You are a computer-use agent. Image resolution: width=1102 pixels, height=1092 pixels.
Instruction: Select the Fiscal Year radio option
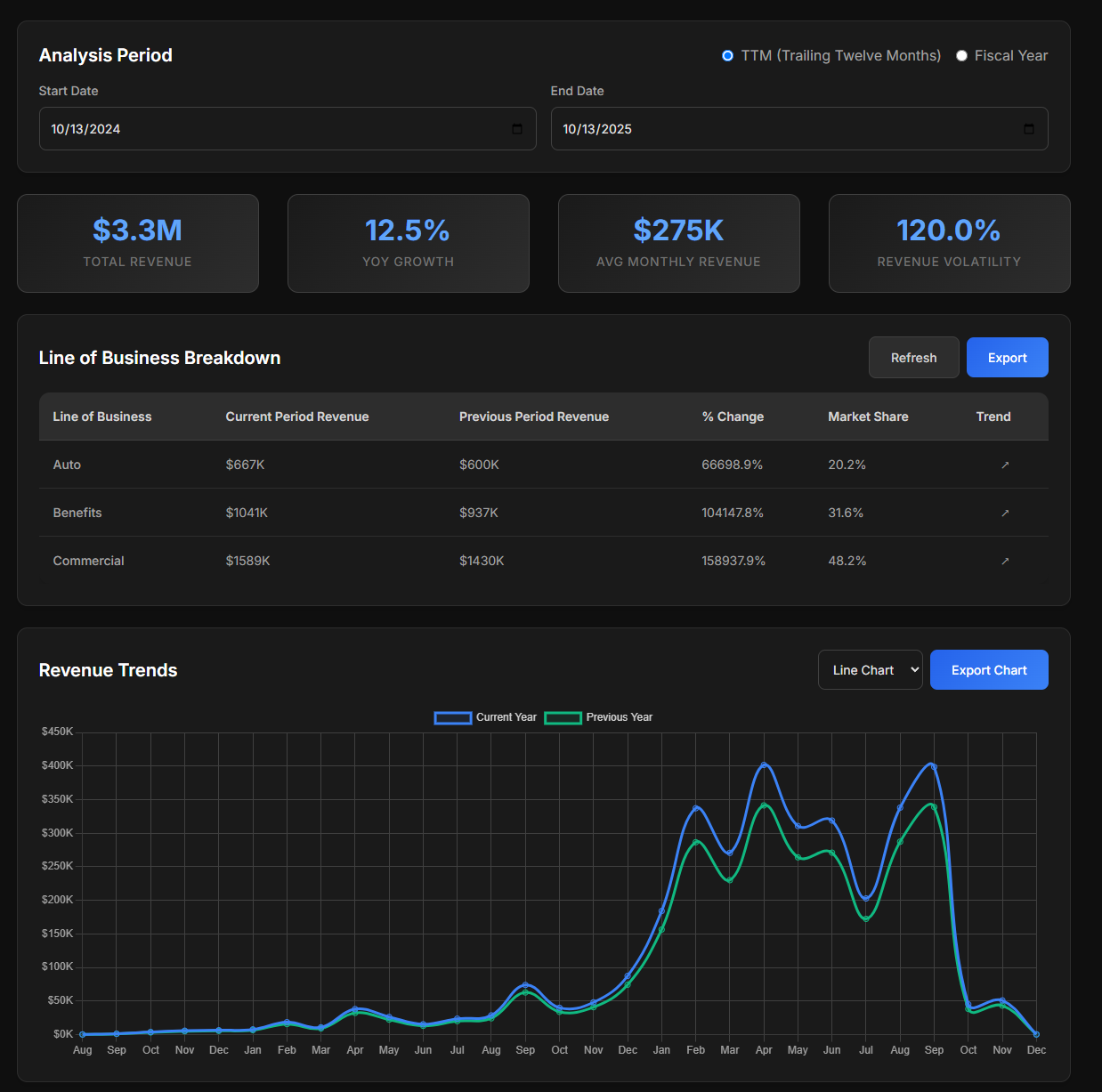click(x=962, y=56)
